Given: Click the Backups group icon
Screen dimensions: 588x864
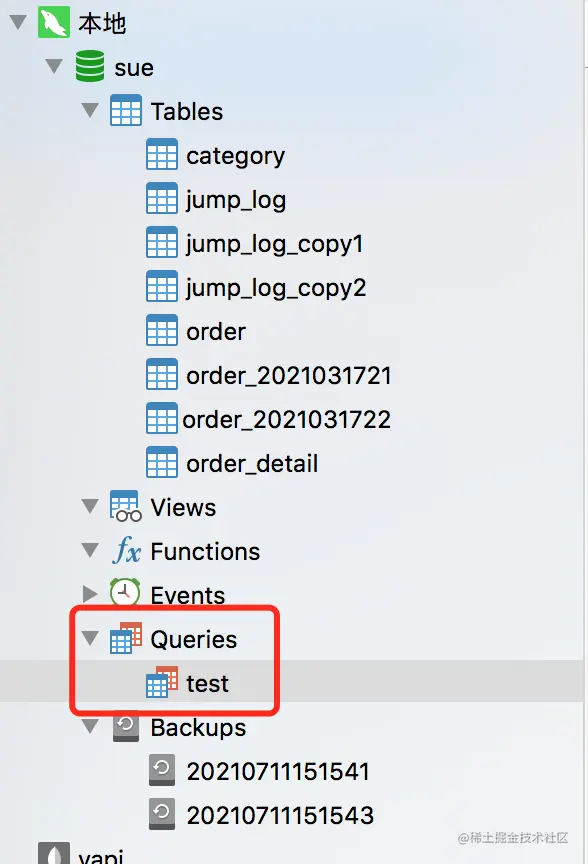Looking at the screenshot, I should click(126, 727).
